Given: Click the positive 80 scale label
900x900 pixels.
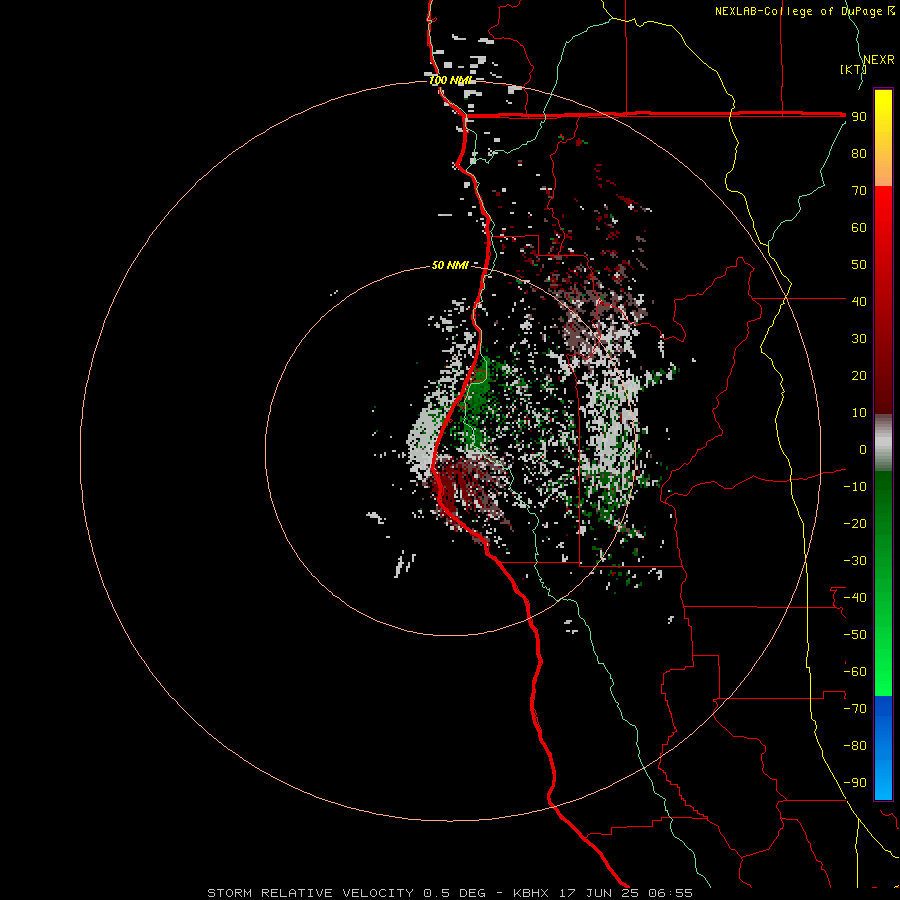Looking at the screenshot, I should (x=859, y=154).
